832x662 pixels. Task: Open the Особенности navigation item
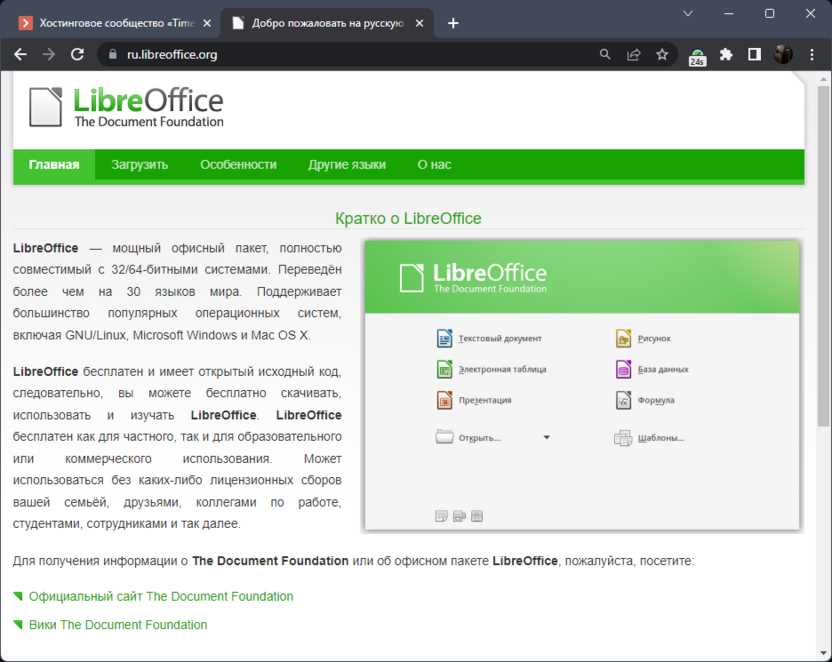(x=238, y=165)
